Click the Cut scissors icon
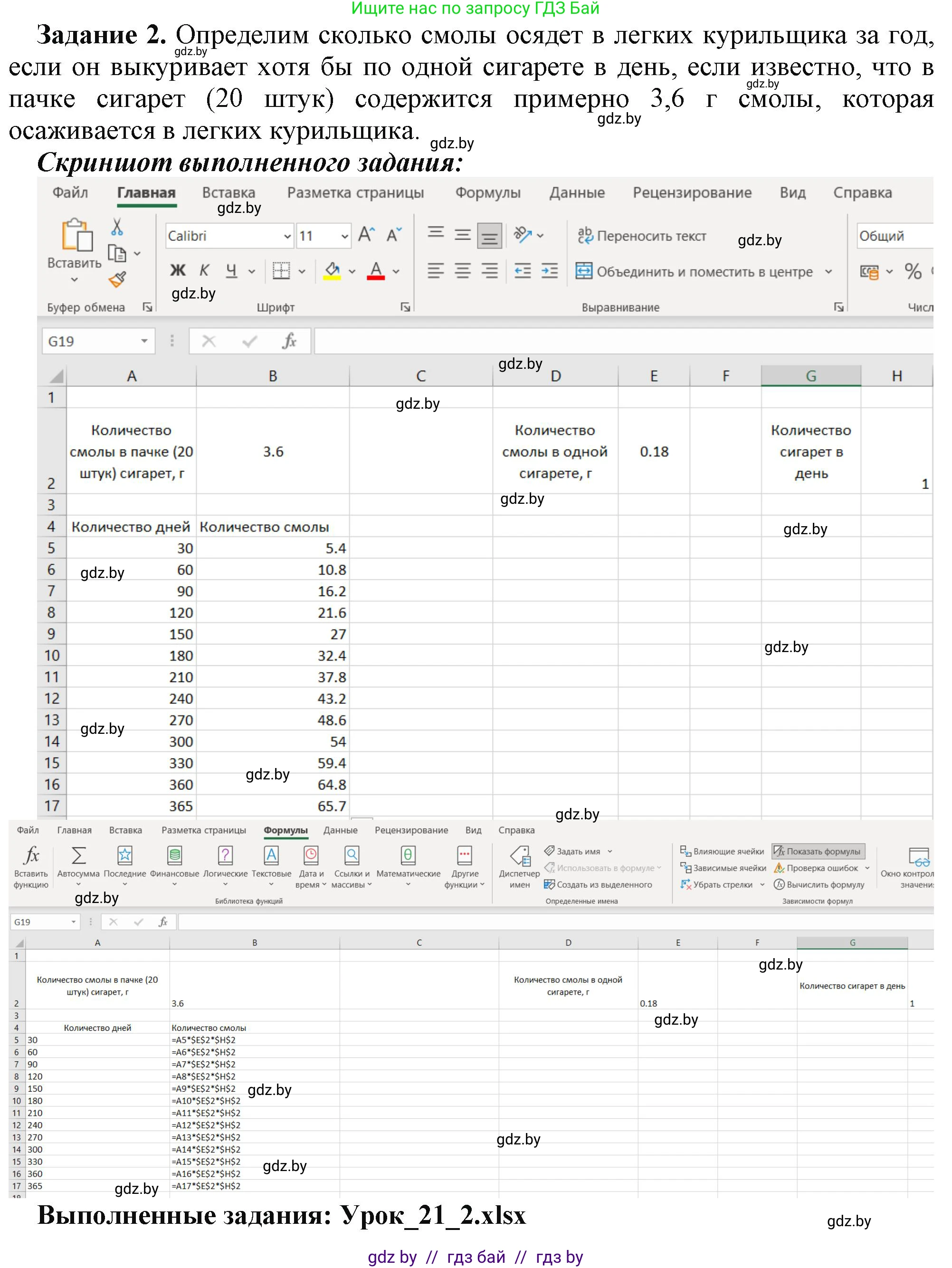The image size is (952, 1268). coord(117,227)
